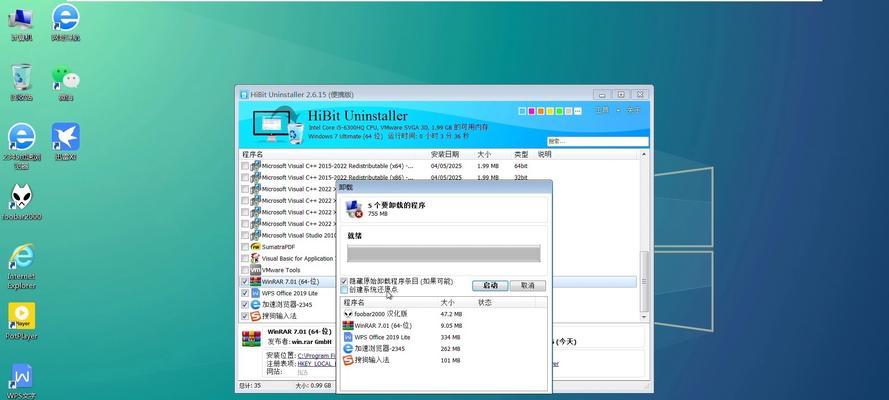Click 启动 button to start uninstall
The image size is (889, 400).
pos(490,286)
